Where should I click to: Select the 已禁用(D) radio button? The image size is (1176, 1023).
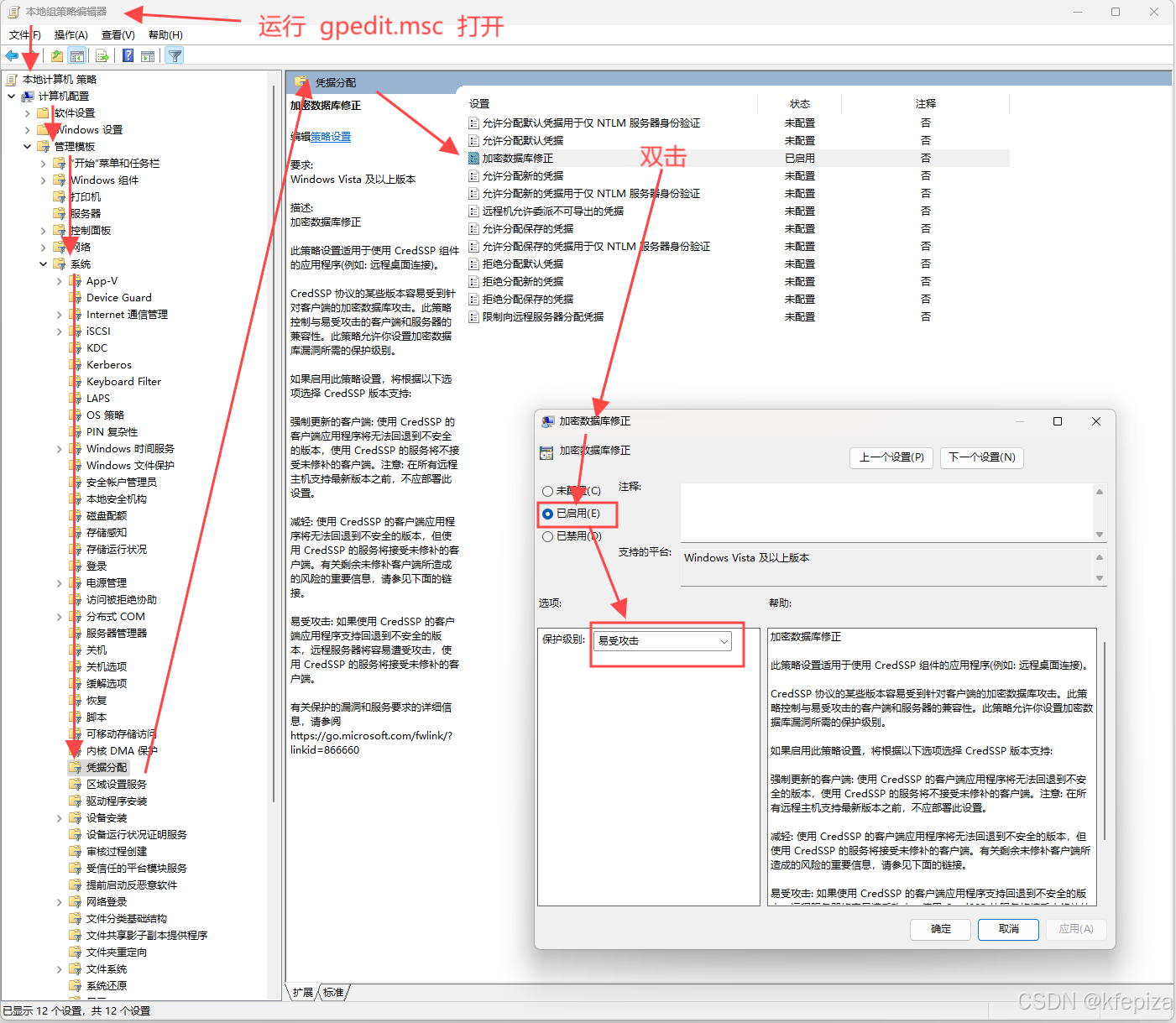[x=548, y=536]
